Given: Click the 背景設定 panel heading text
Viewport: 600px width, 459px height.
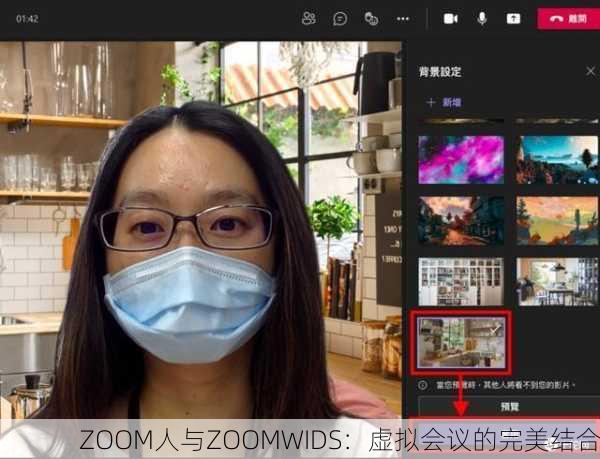Looking at the screenshot, I should click(440, 72).
